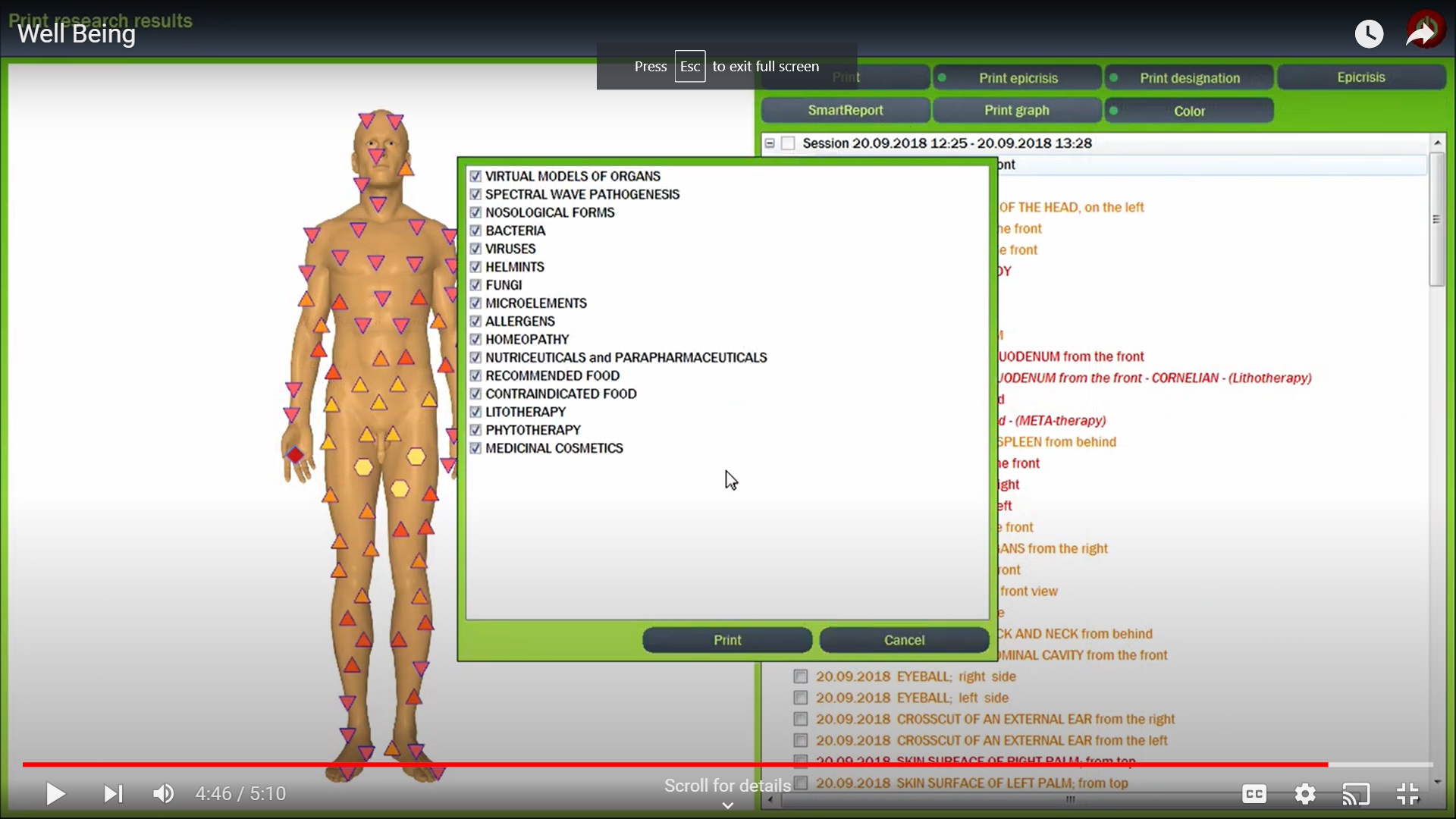The height and width of the screenshot is (819, 1456).
Task: Toggle MICROELEMENTS checkbox
Action: 475,303
